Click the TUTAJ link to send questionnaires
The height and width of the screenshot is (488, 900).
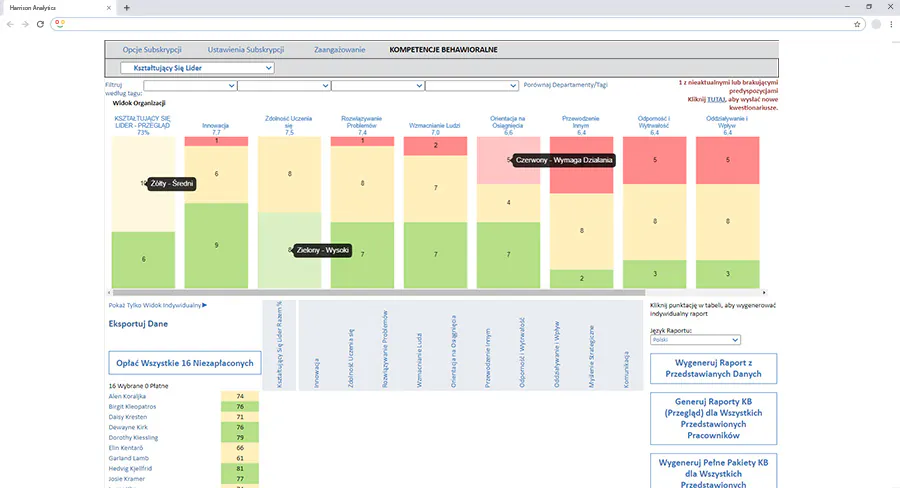click(x=716, y=99)
